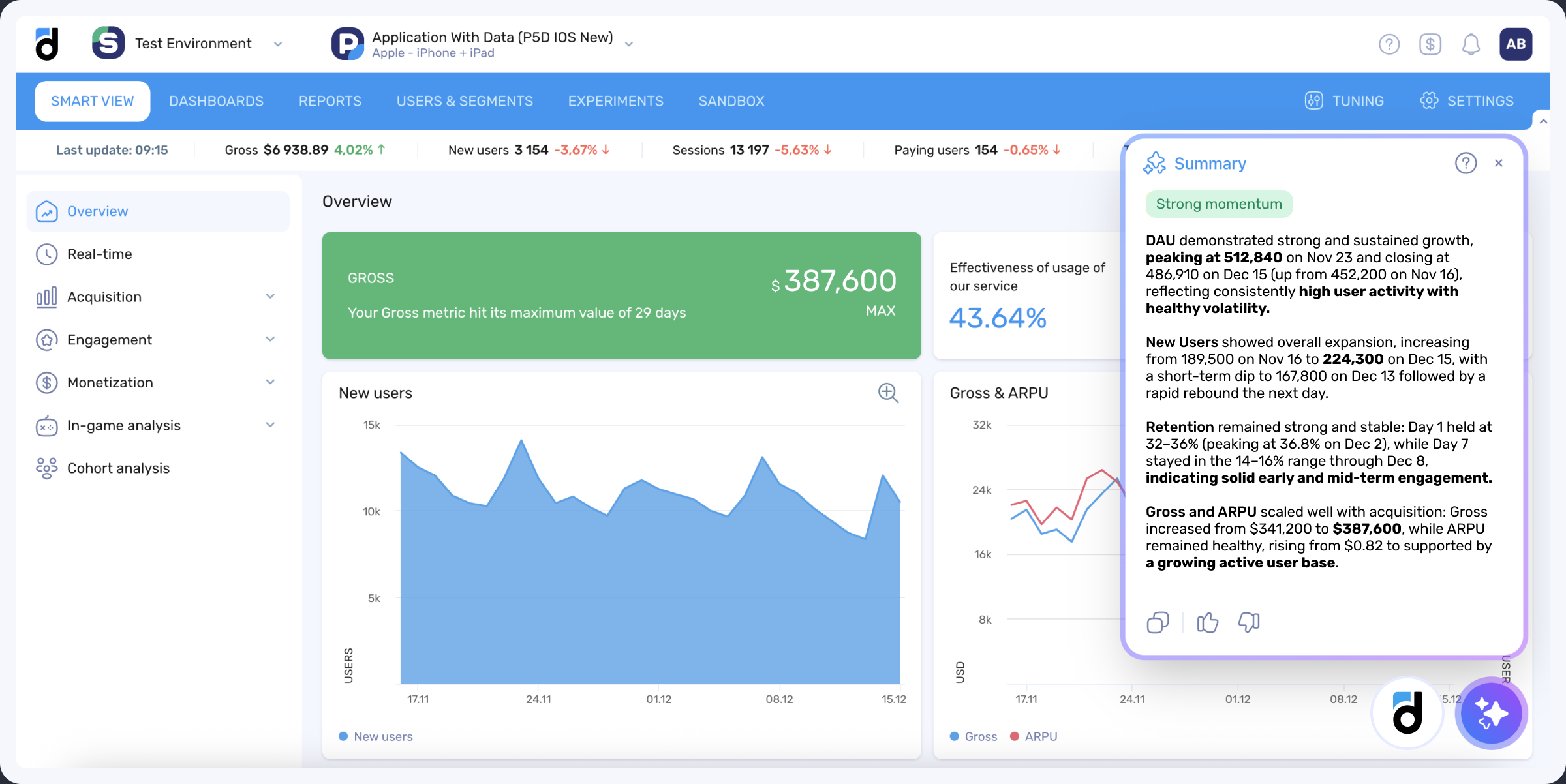Image resolution: width=1566 pixels, height=784 pixels.
Task: Give the summary a thumbs down
Action: coord(1249,622)
